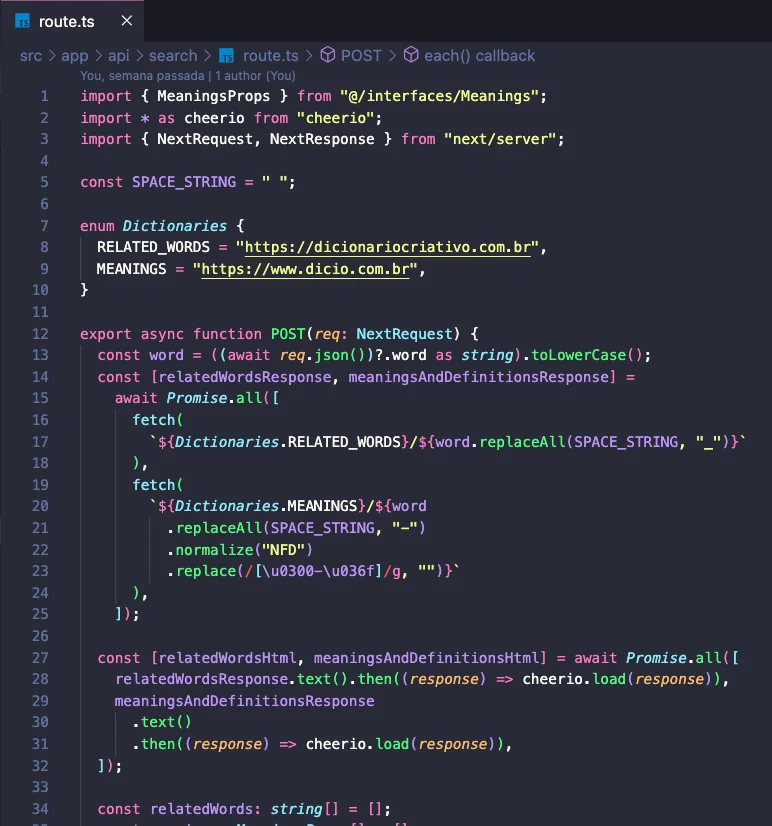The width and height of the screenshot is (772, 826).
Task: Open the each() callback breadcrumb
Action: [x=479, y=55]
